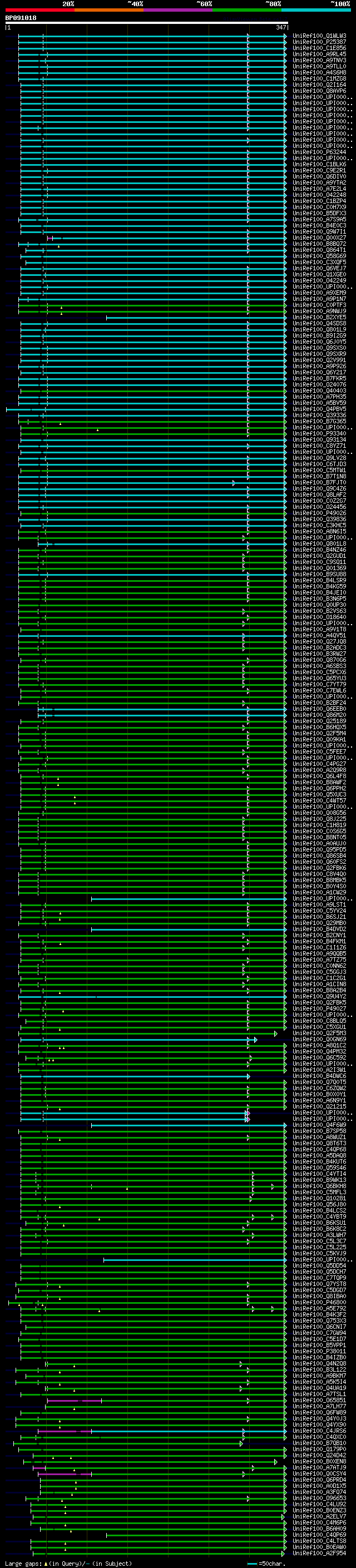Select the UniRef100_B8A2B4 label
This screenshot has height=1568, width=356.
(x=319, y=990)
